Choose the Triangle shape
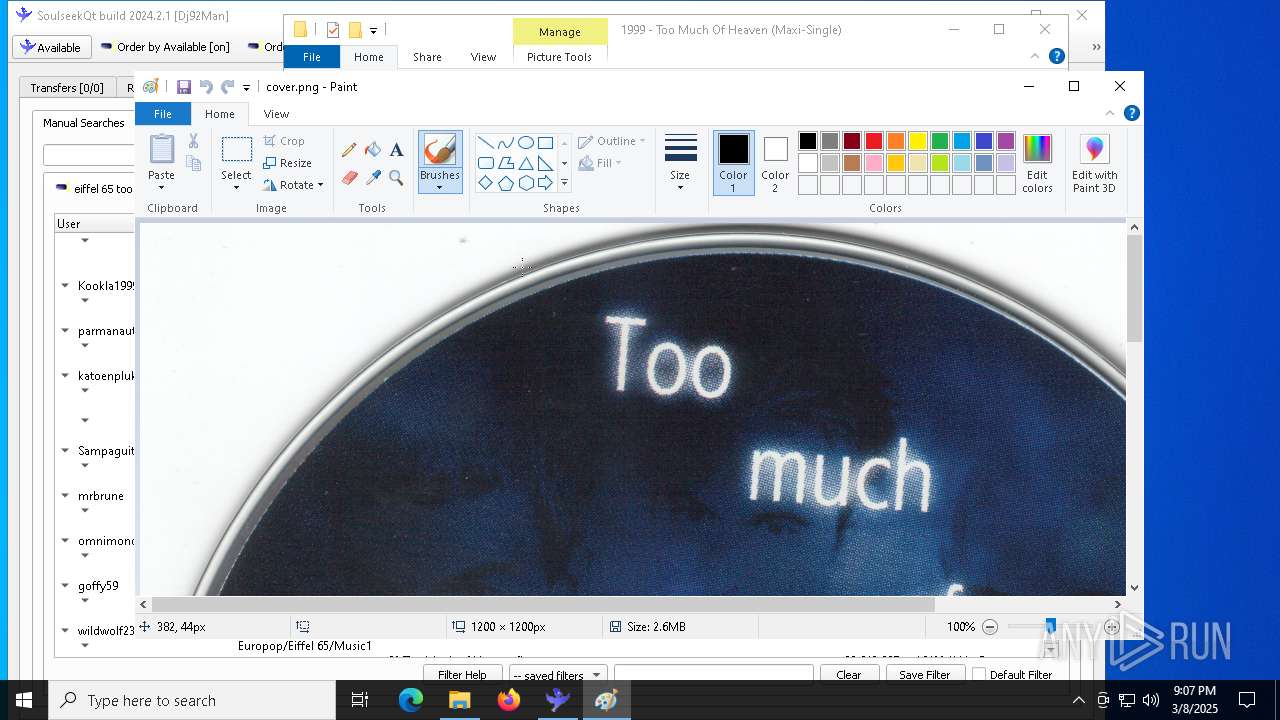Screen dimensions: 1280x720 tap(525, 163)
